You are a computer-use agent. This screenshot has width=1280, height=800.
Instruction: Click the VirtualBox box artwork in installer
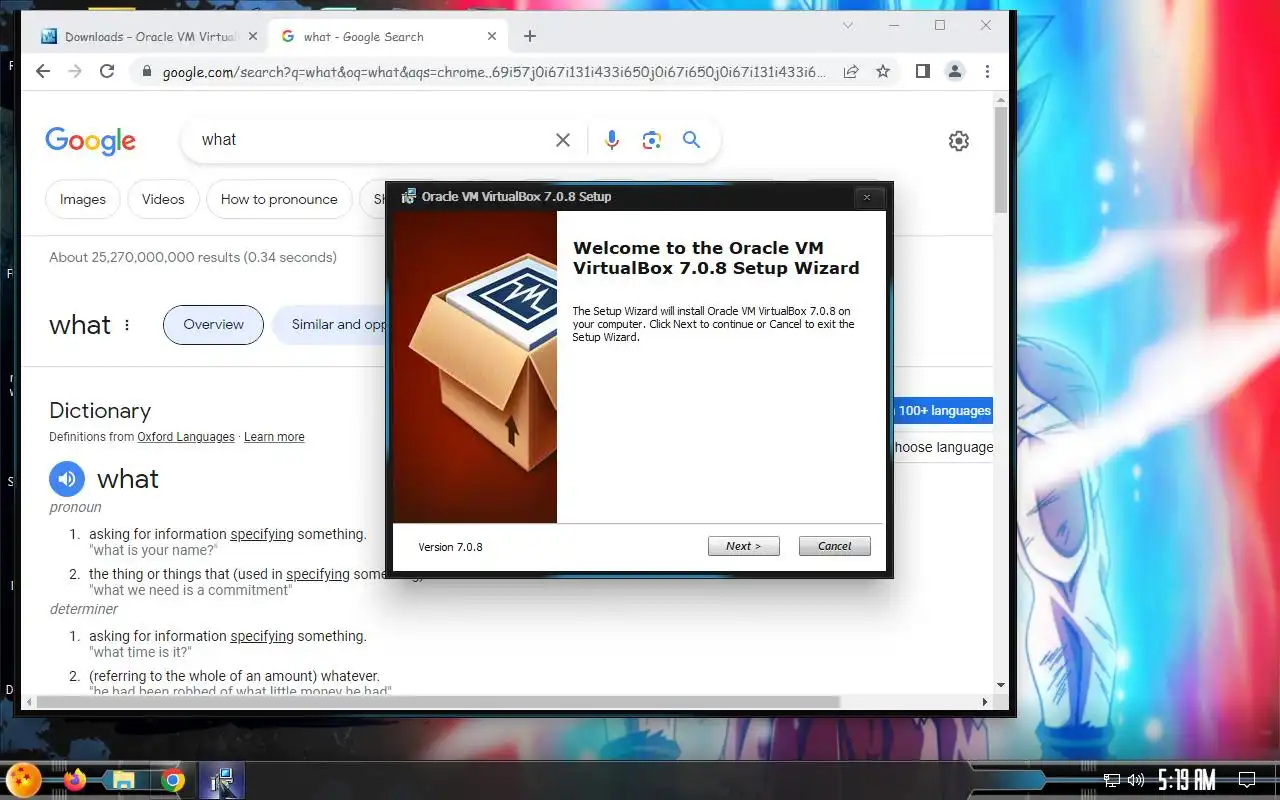point(475,367)
